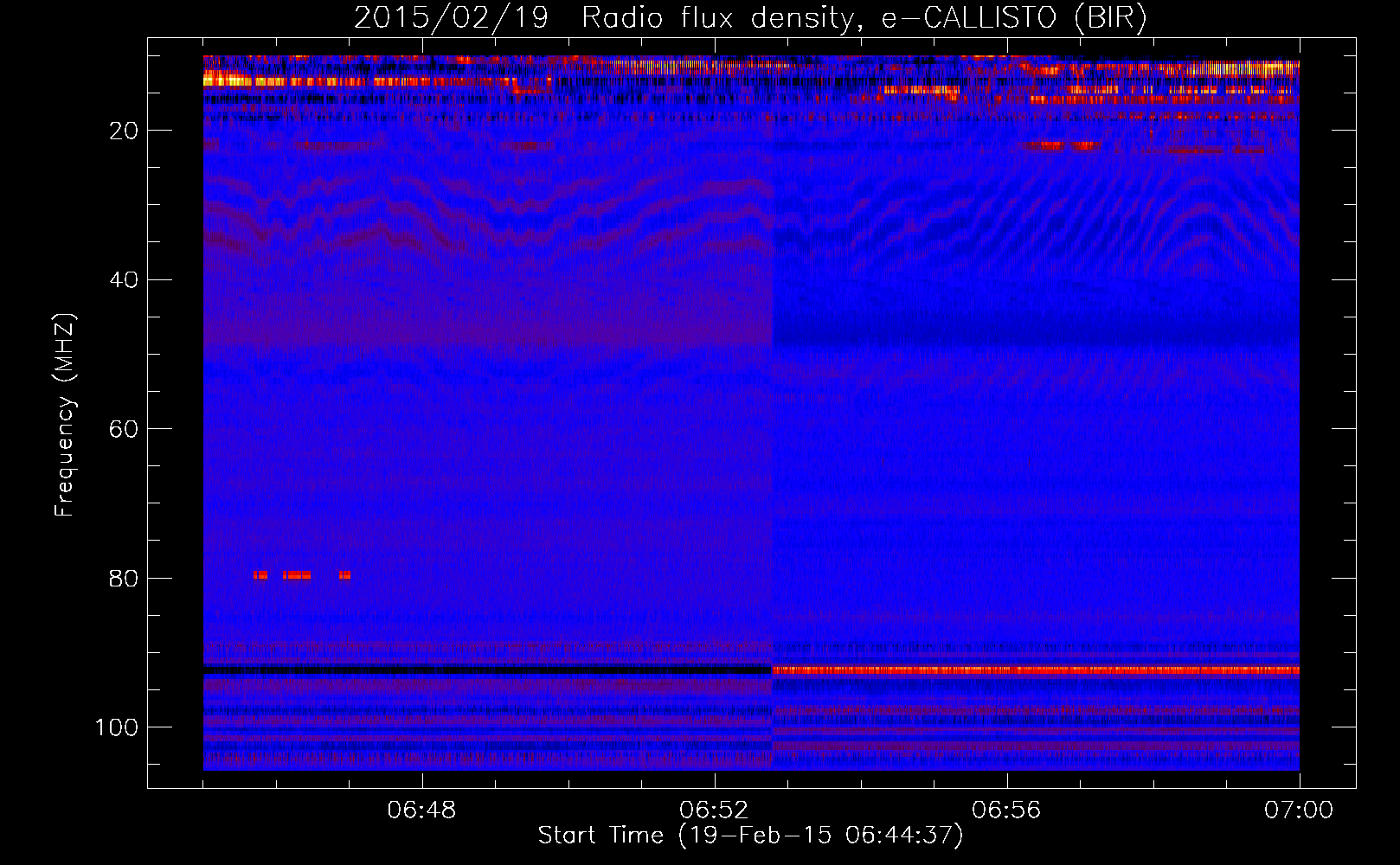Click the red burst near 80 MHz

302,575
